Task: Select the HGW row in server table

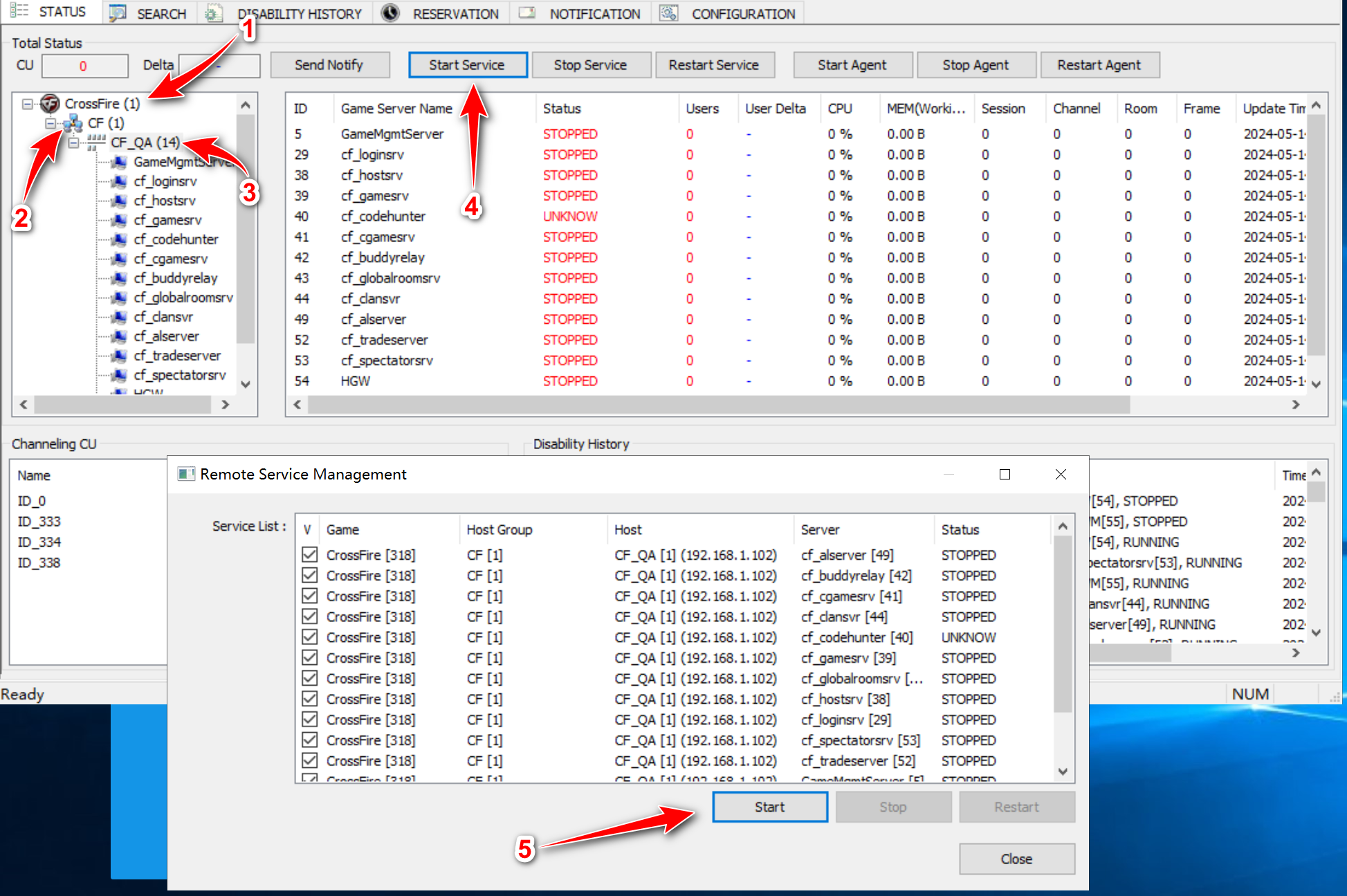Action: (x=796, y=381)
